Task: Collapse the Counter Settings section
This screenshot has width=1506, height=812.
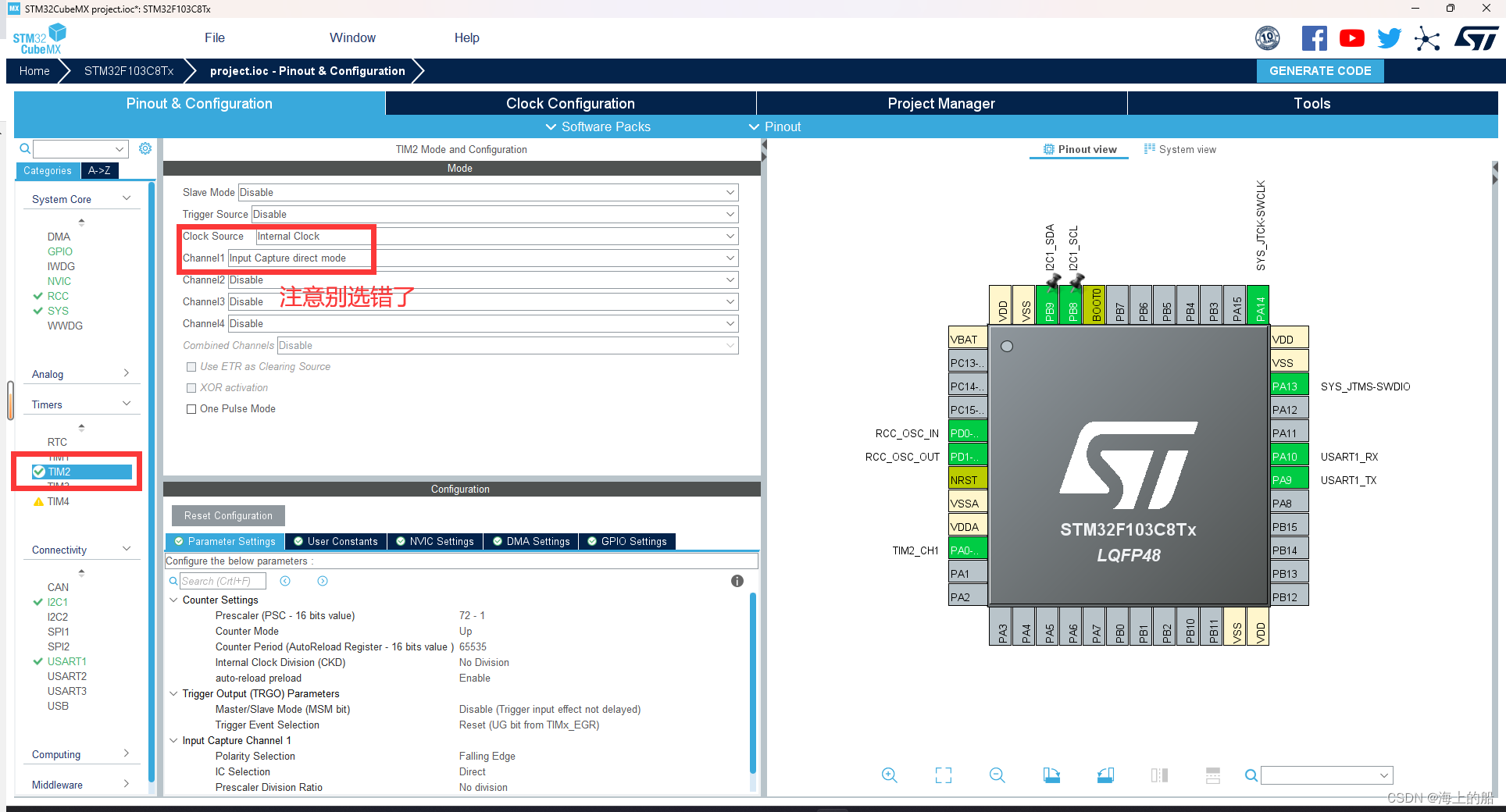Action: point(173,600)
